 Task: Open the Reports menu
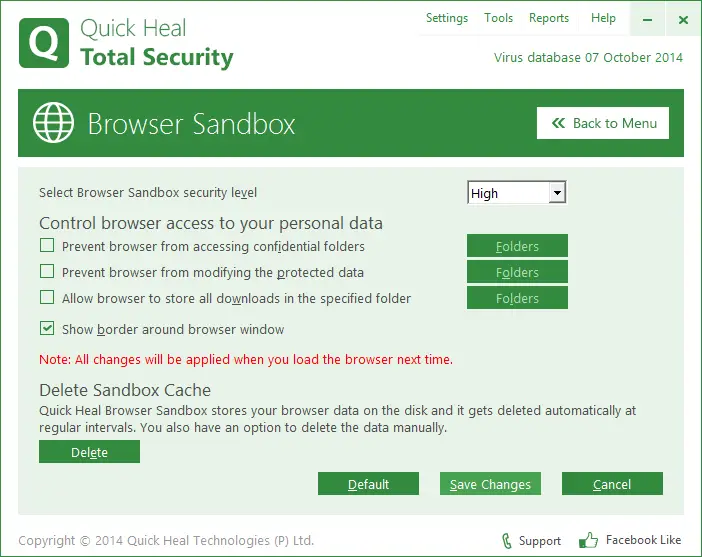click(x=549, y=18)
